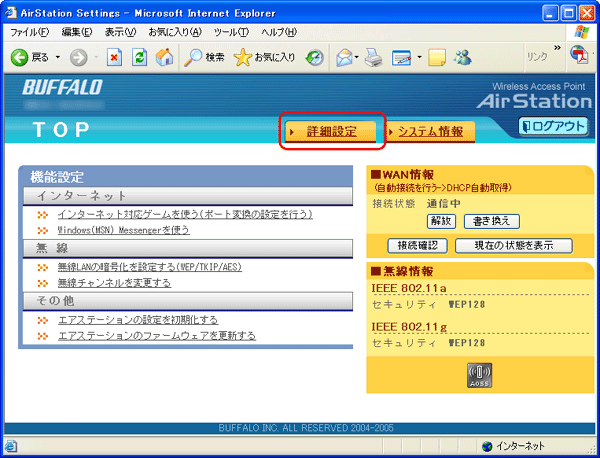The height and width of the screenshot is (458, 600).
Task: Click the インターネット section header
Action: click(x=188, y=196)
